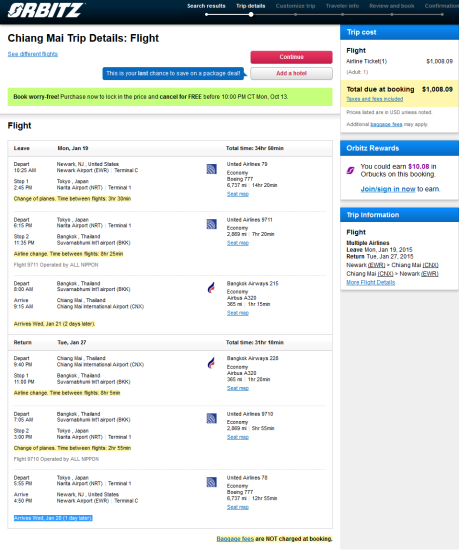Click Taxes and fees included link
Viewport: 459px width, 550px height.
tap(374, 99)
